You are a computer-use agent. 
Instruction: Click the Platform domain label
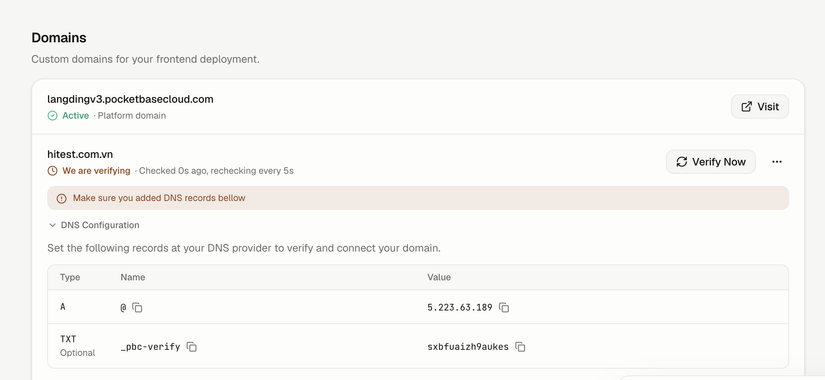coord(132,116)
